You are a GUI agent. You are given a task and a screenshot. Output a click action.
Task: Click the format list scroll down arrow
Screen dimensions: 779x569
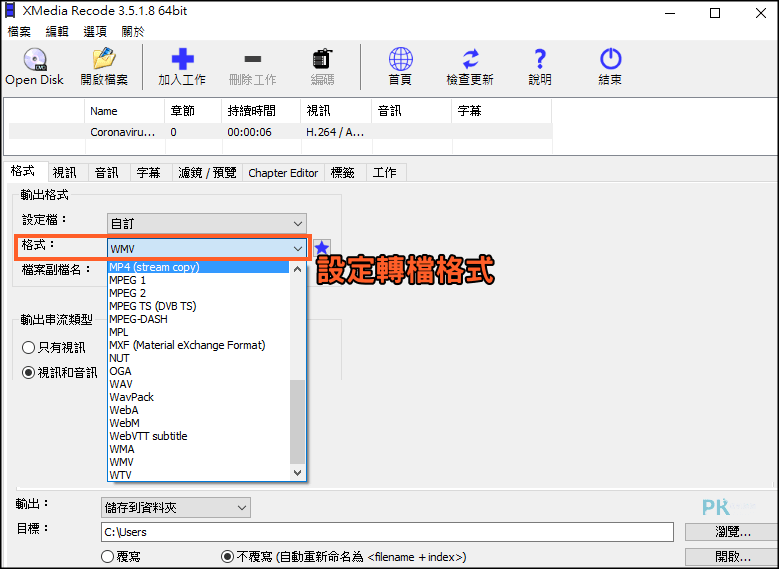tap(297, 473)
